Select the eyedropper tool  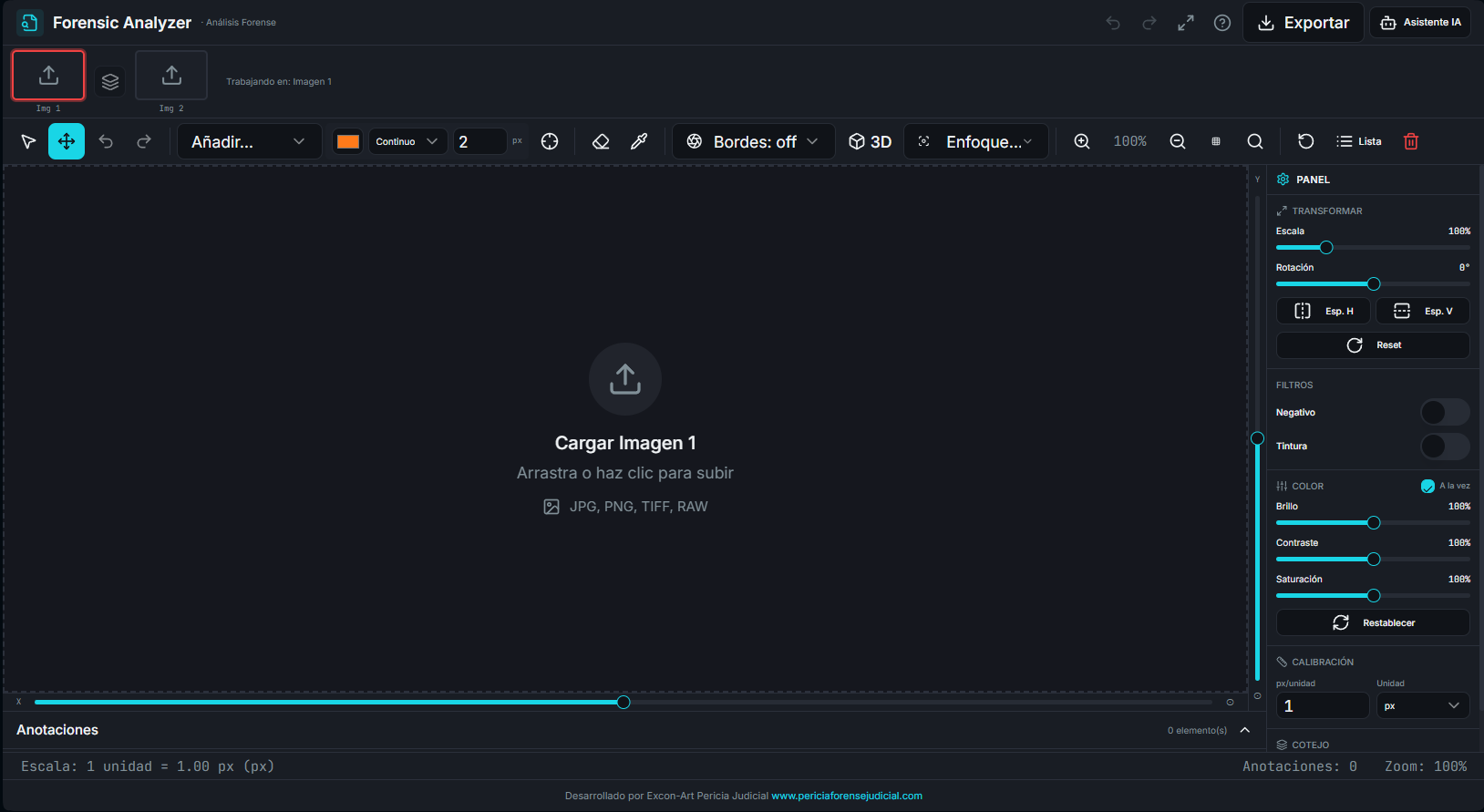[x=639, y=141]
